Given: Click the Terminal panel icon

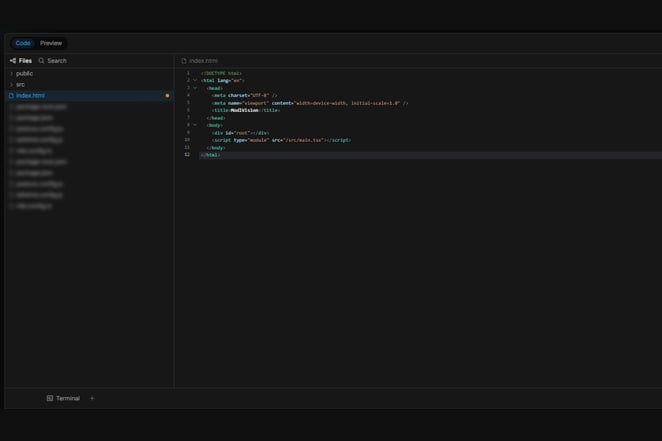Looking at the screenshot, I should coord(50,398).
